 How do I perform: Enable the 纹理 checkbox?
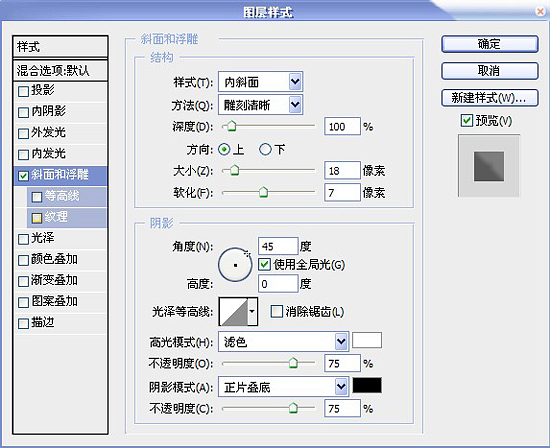(37, 218)
